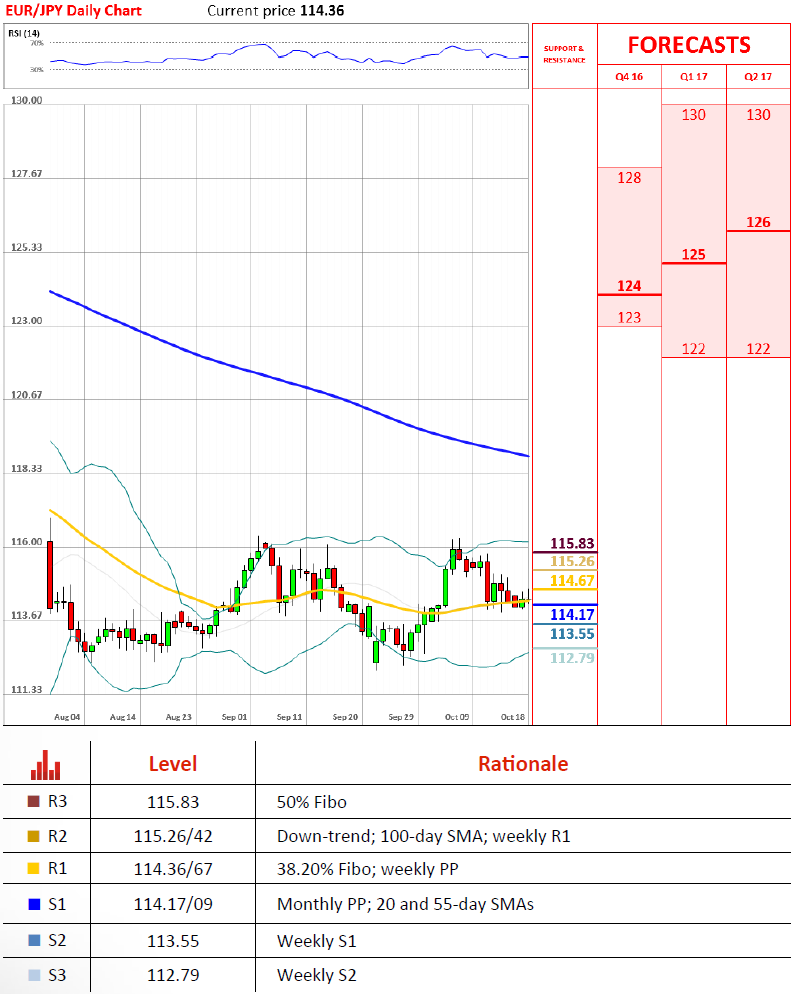This screenshot has height=994, width=796.
Task: Click the Aug 04 date axis label
Action: 67,717
